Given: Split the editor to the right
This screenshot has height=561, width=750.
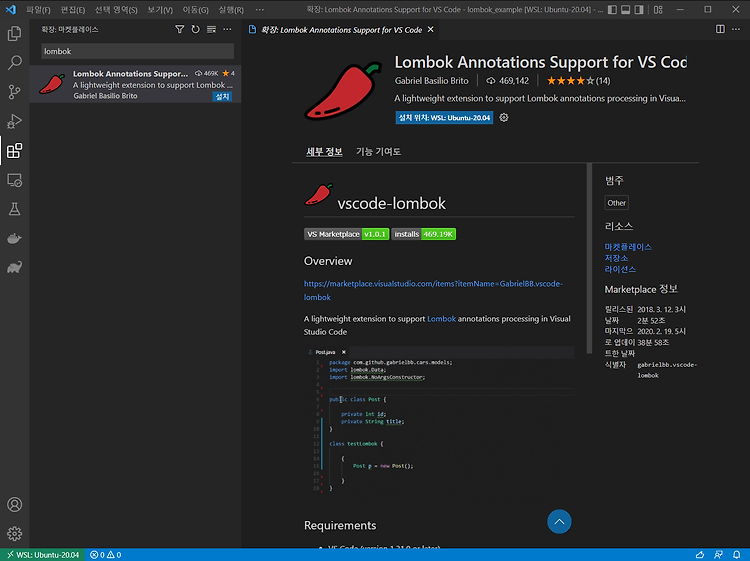Looking at the screenshot, I should pos(720,29).
